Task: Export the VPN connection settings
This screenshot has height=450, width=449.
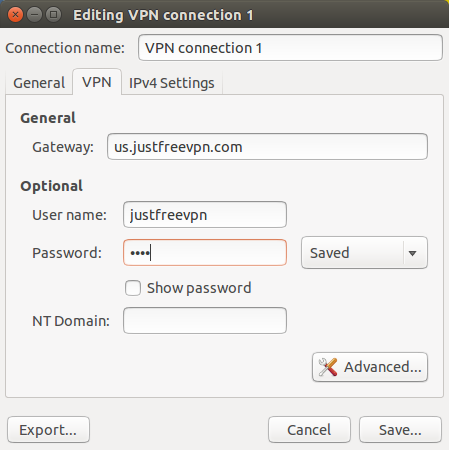Action: 48,430
